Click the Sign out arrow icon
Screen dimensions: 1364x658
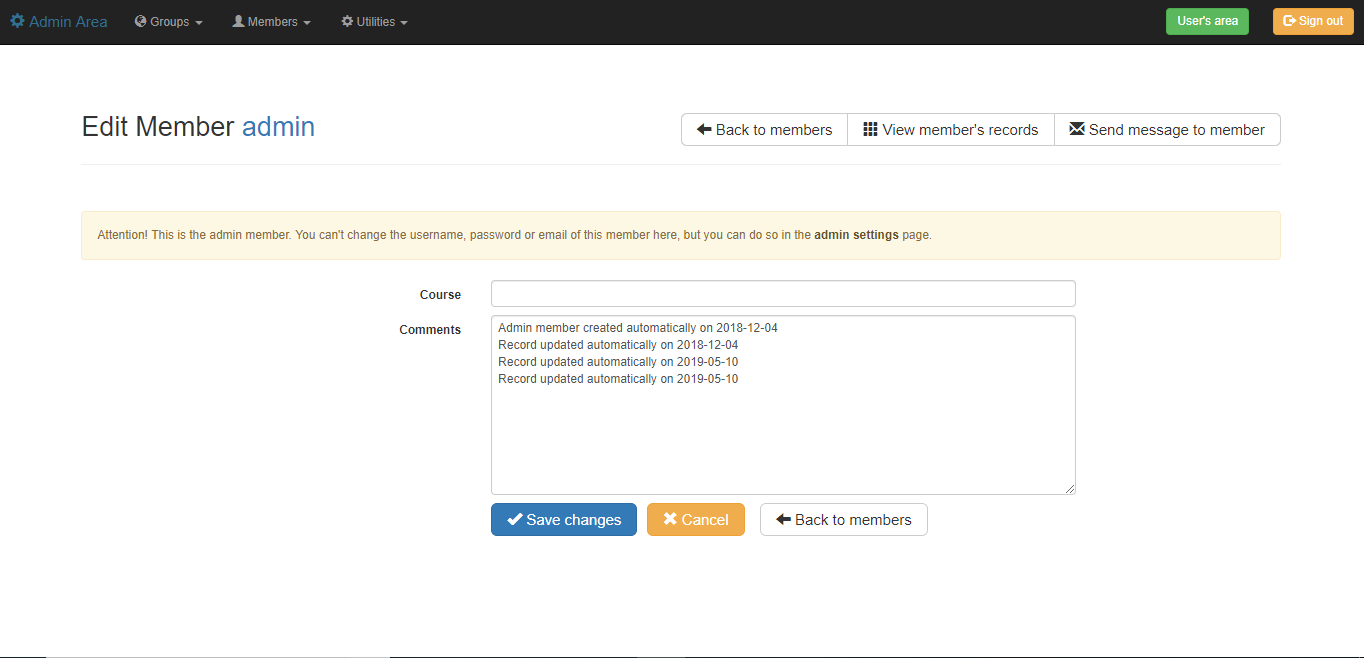[x=1289, y=21]
